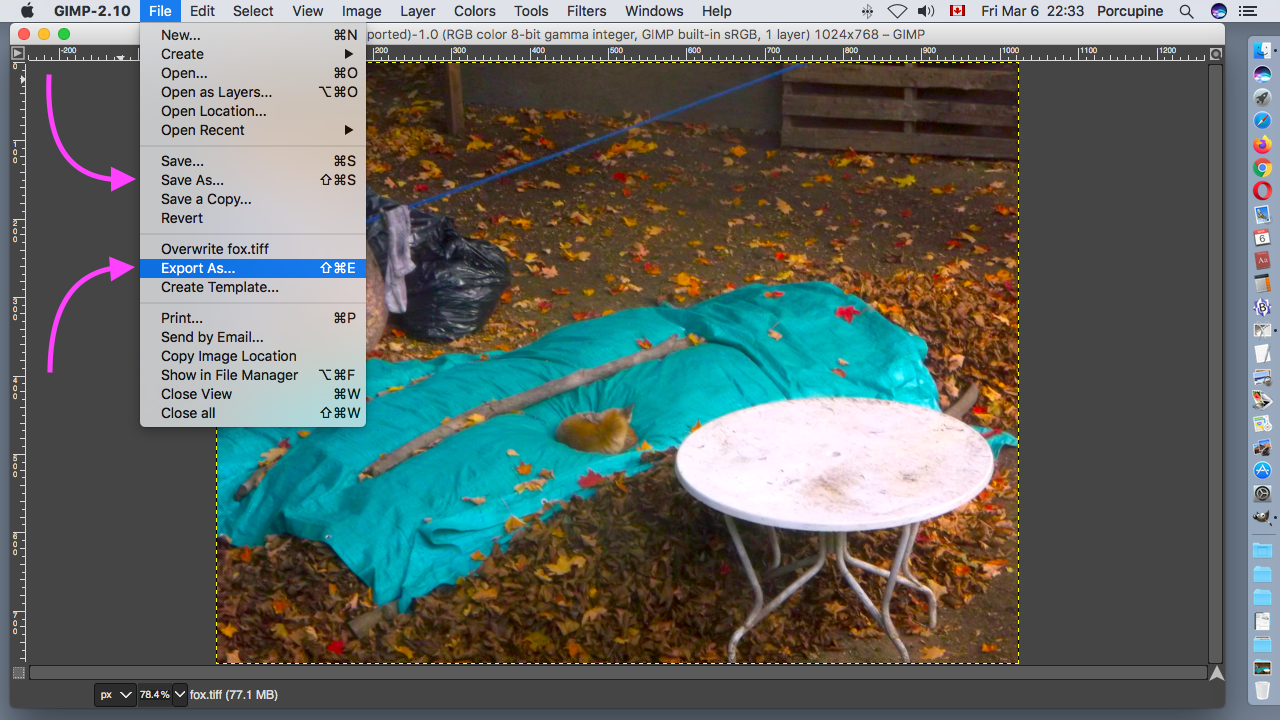Open Dictionary in the Dock
The width and height of the screenshot is (1280, 720).
(1262, 260)
